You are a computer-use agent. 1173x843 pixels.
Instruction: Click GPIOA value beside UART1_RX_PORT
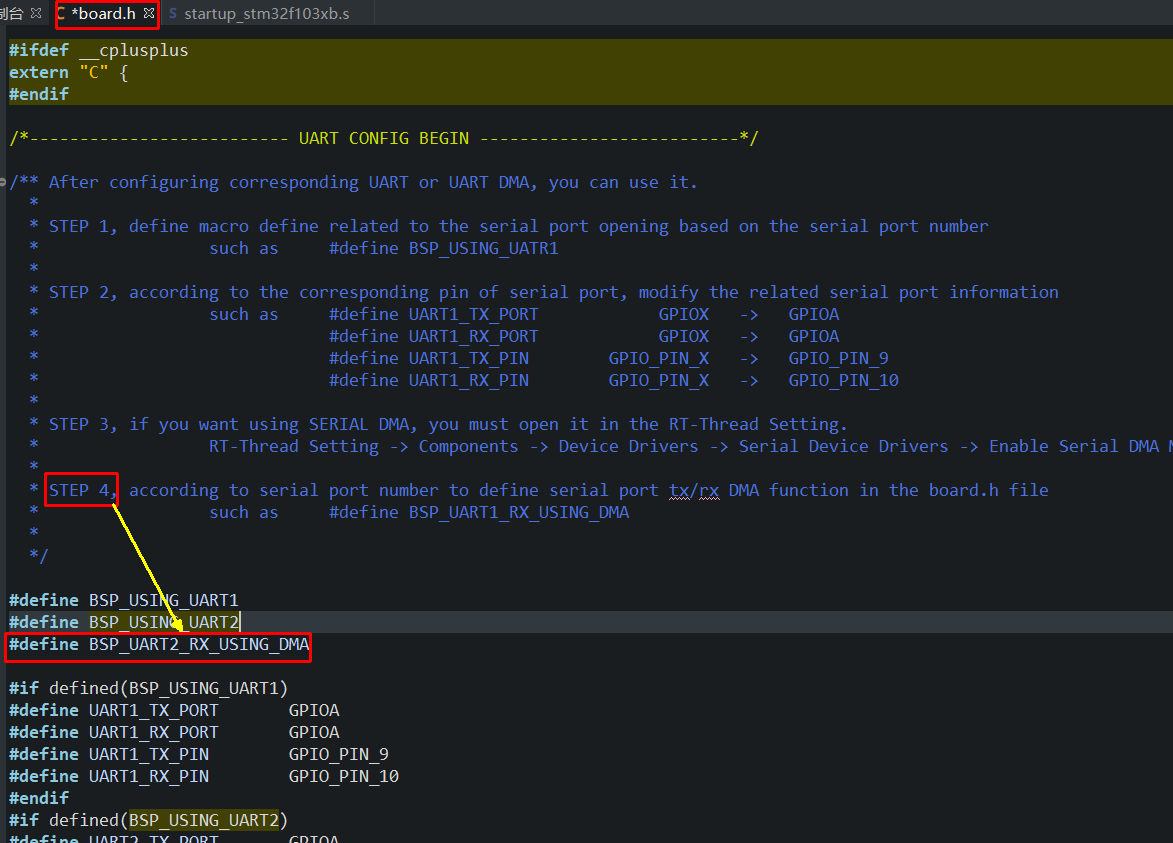314,731
